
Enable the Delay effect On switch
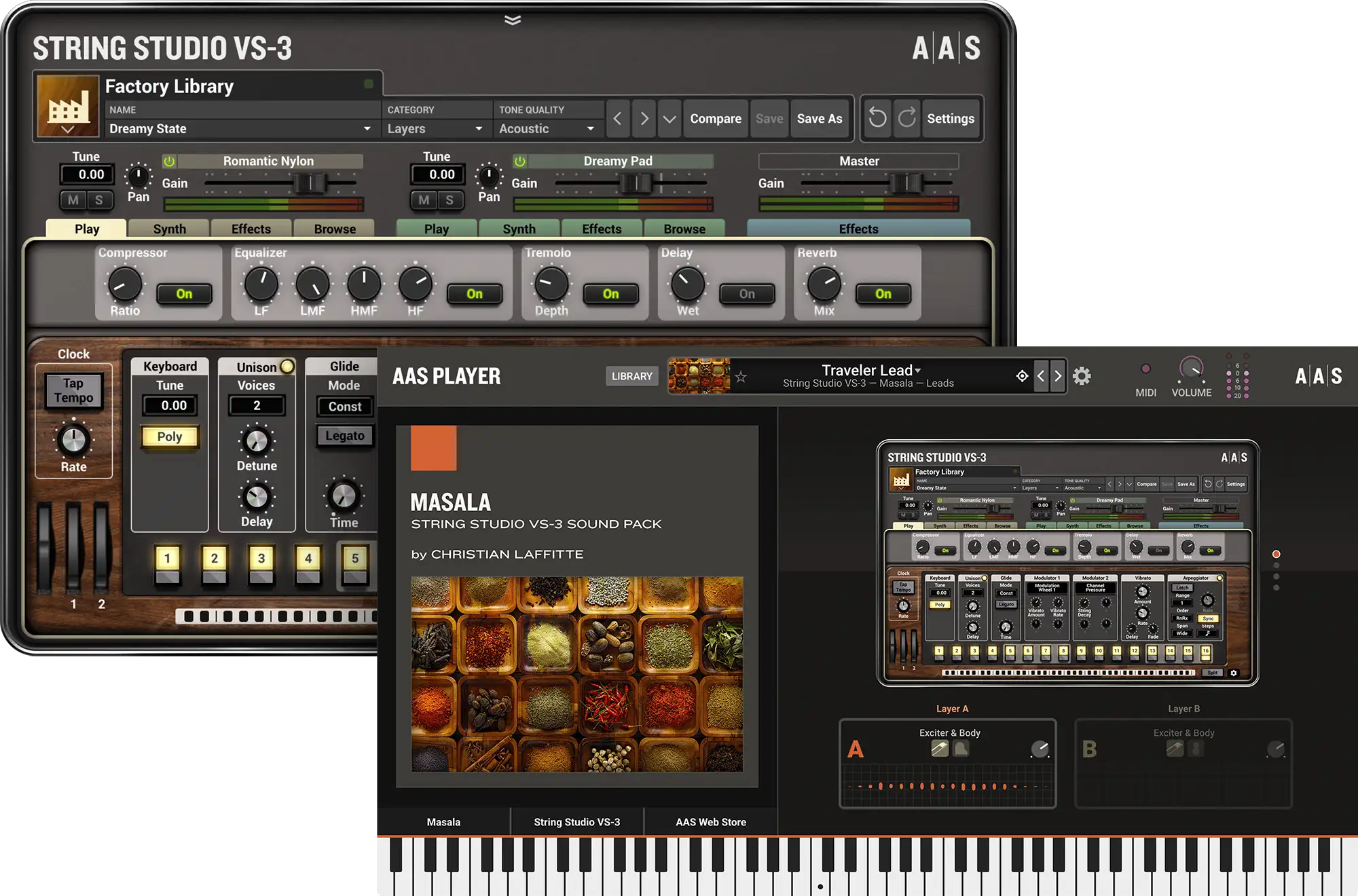coord(747,294)
